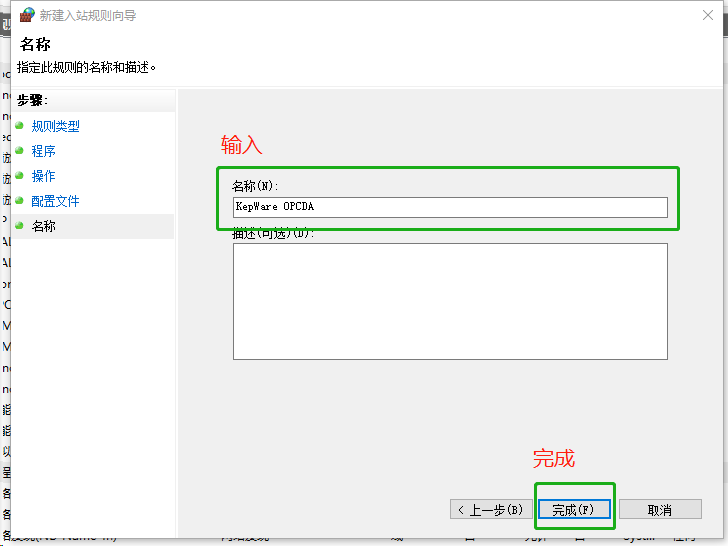
Task: Go to the 操作 step
Action: 43,176
